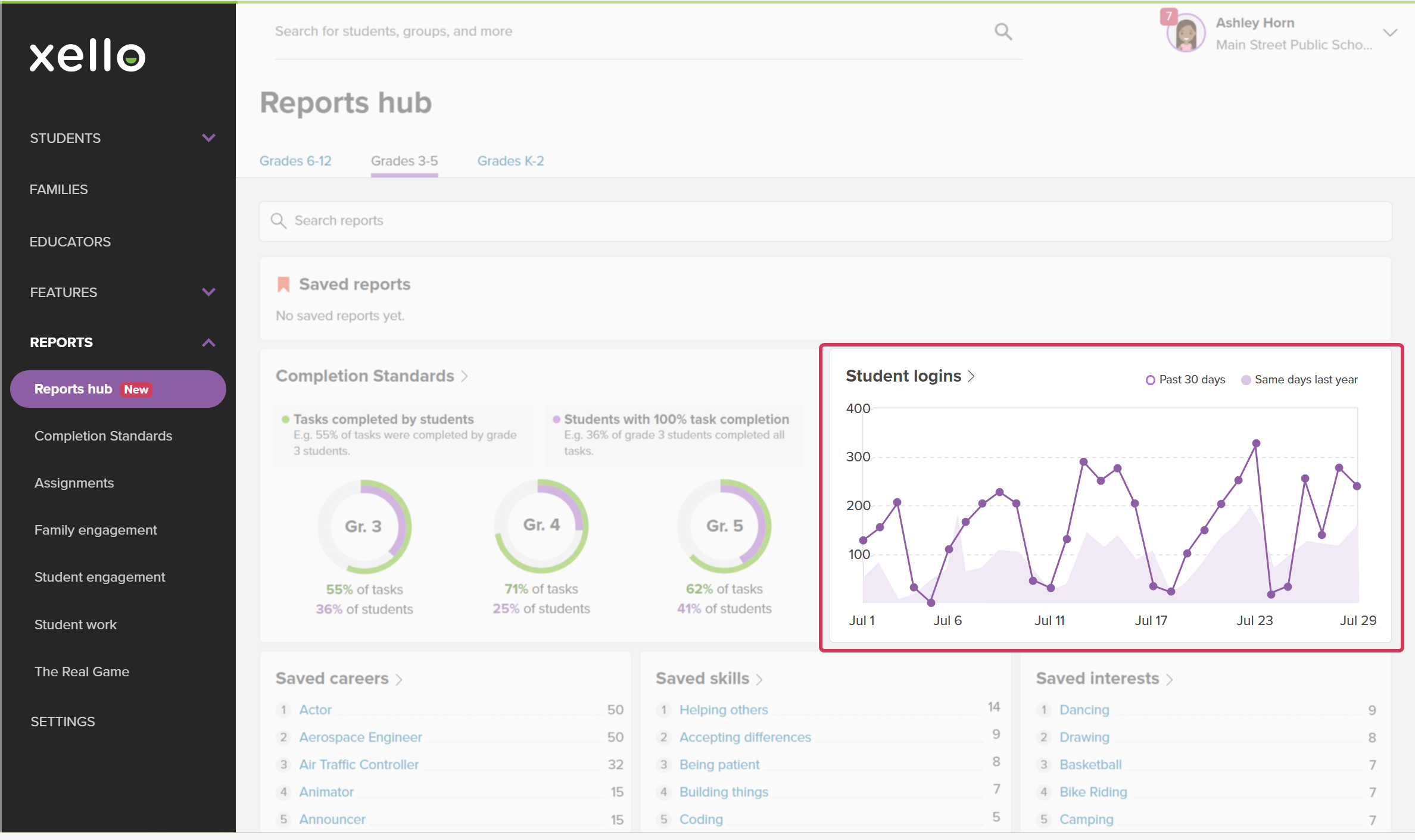Open the Aerospace Engineer career link
Screen dimensions: 1415x840
click(360, 737)
